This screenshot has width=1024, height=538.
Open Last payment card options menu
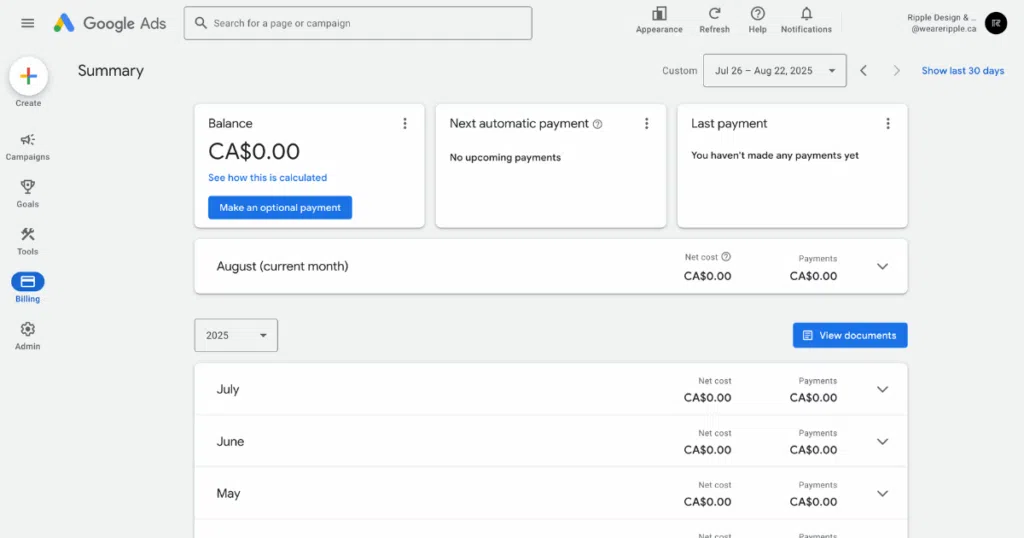(888, 124)
